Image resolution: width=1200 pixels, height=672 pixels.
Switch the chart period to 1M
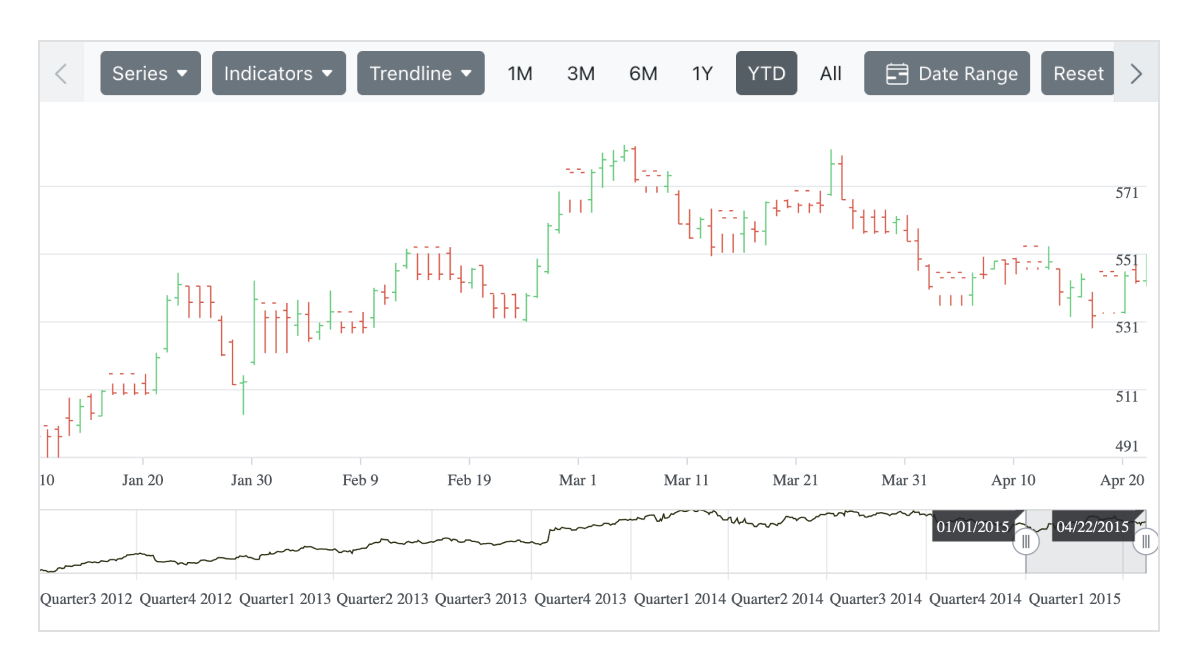(x=520, y=72)
